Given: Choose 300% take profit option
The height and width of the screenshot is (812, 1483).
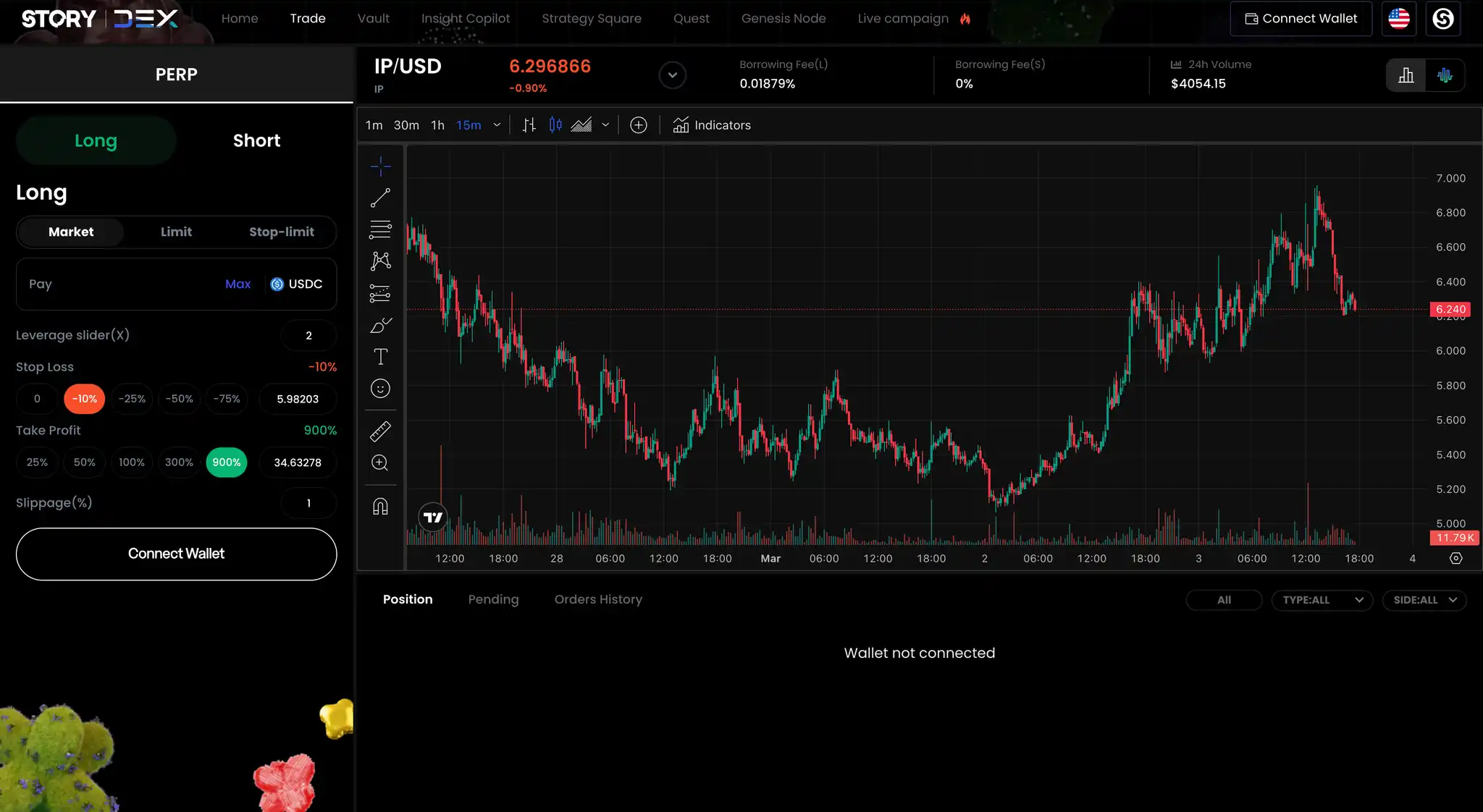Looking at the screenshot, I should [179, 462].
